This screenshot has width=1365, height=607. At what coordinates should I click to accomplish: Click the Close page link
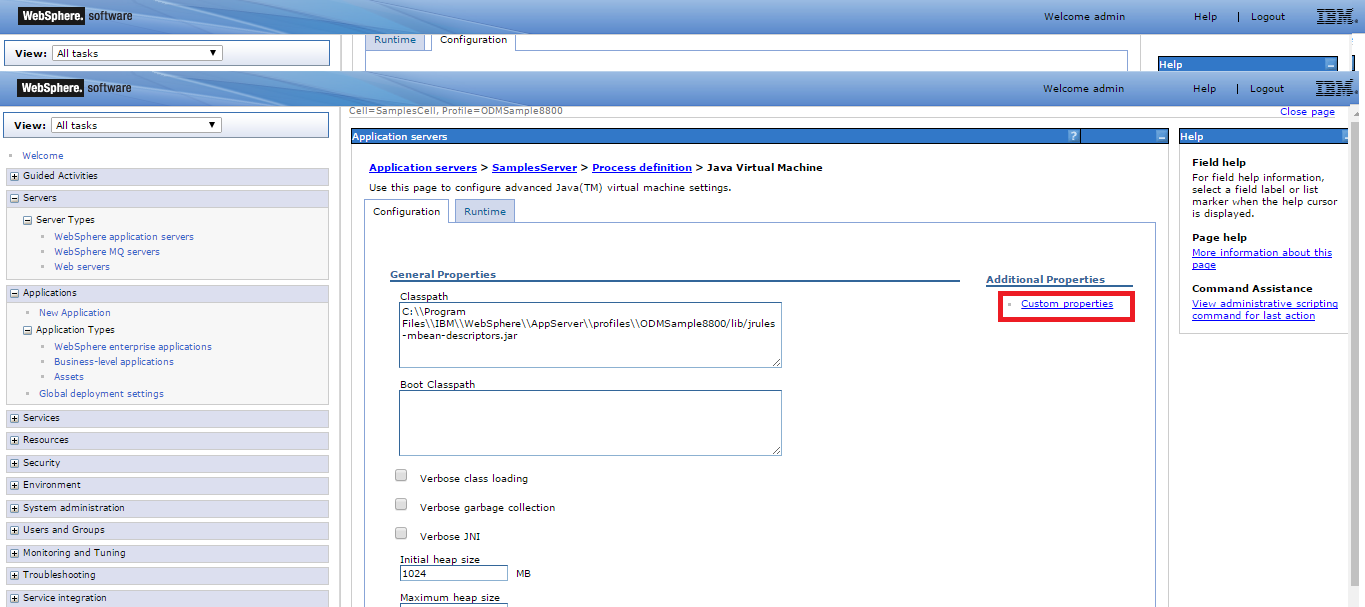(x=1307, y=111)
